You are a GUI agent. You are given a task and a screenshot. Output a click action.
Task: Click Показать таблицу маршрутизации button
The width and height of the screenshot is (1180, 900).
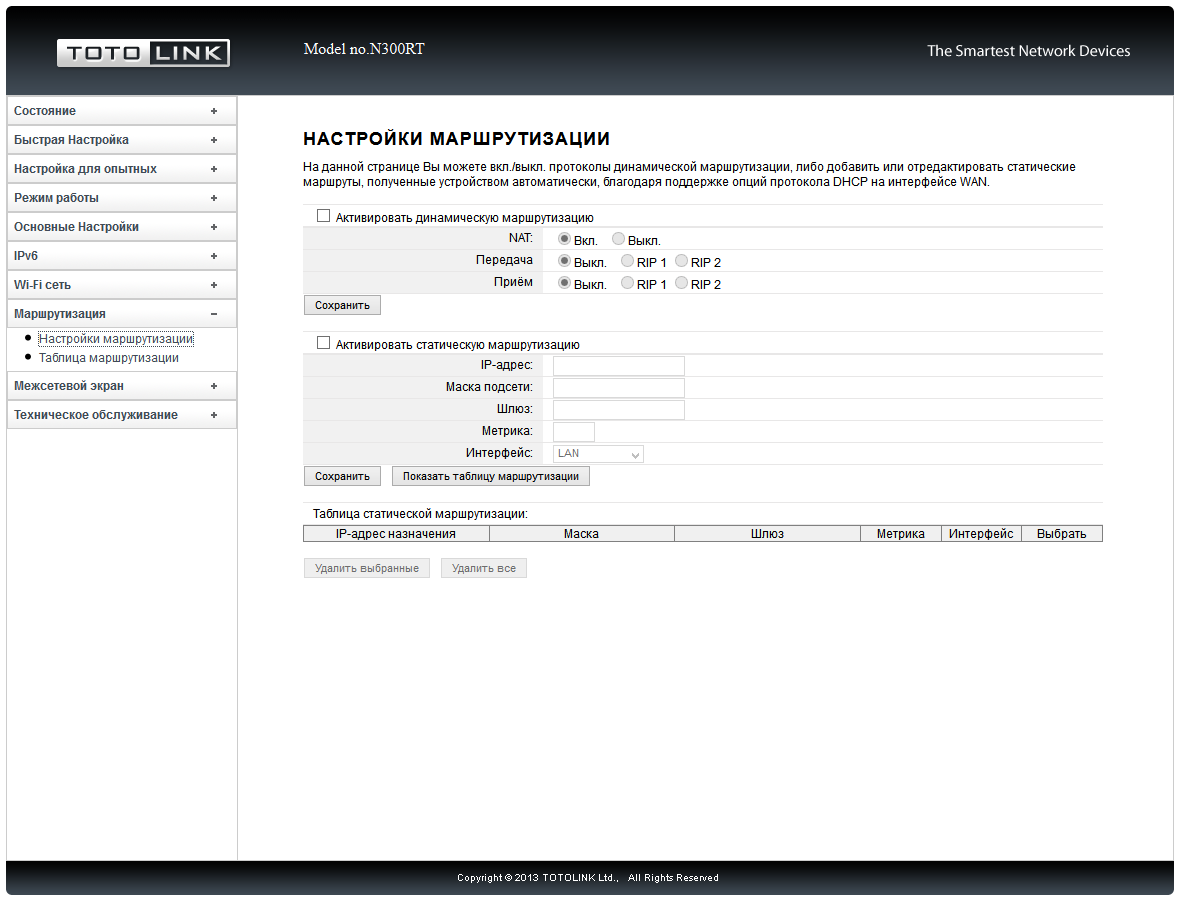pyautogui.click(x=491, y=476)
